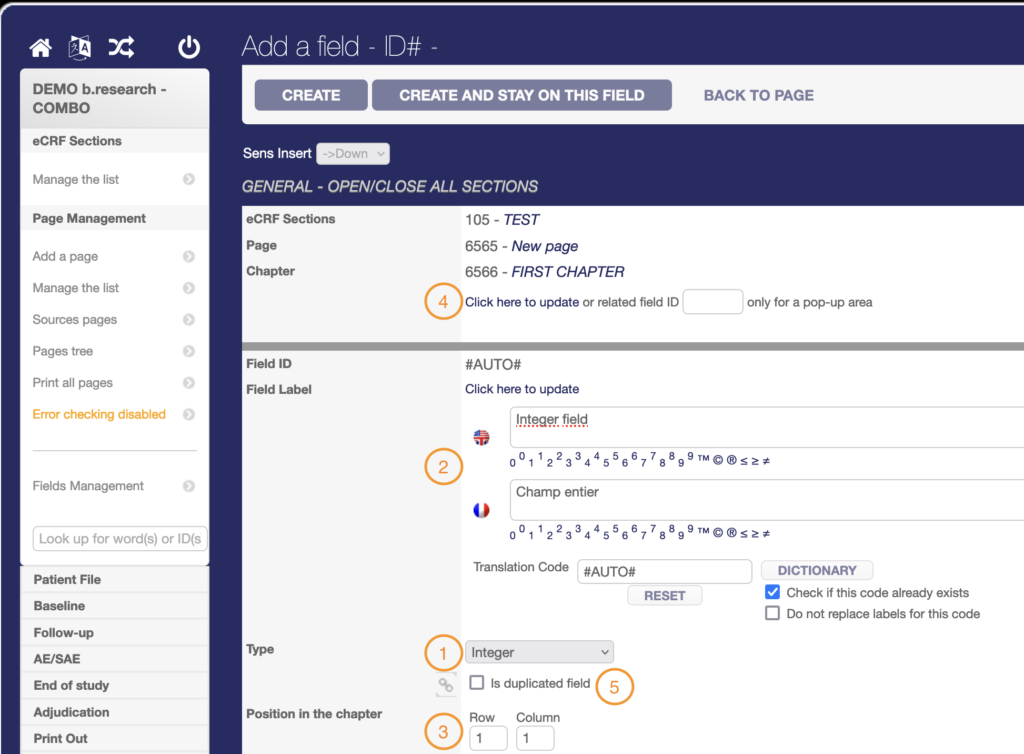This screenshot has height=754, width=1024.
Task: Click the English flag icon
Action: click(481, 437)
